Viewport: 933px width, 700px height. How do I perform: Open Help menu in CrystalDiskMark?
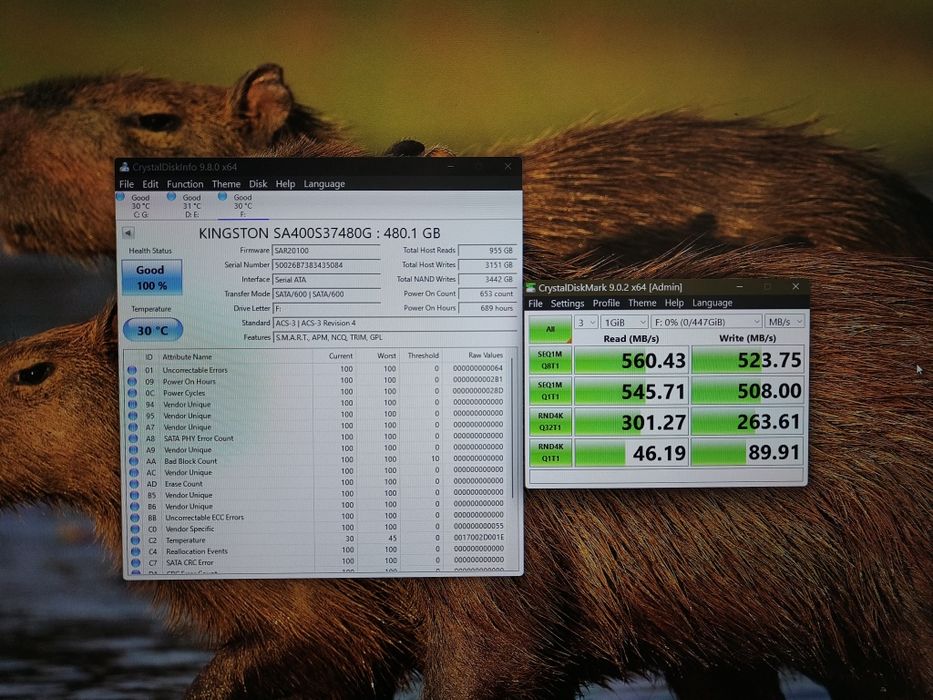point(674,303)
